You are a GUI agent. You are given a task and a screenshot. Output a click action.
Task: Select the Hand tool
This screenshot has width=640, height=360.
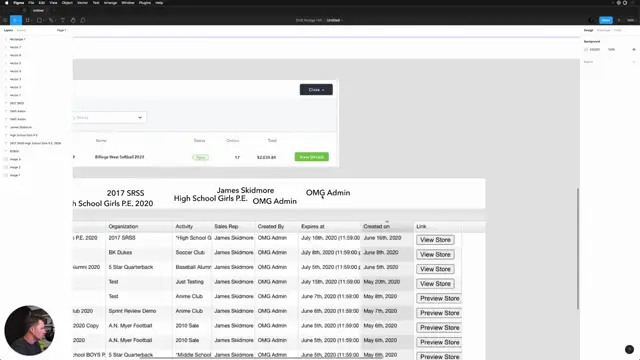point(73,20)
